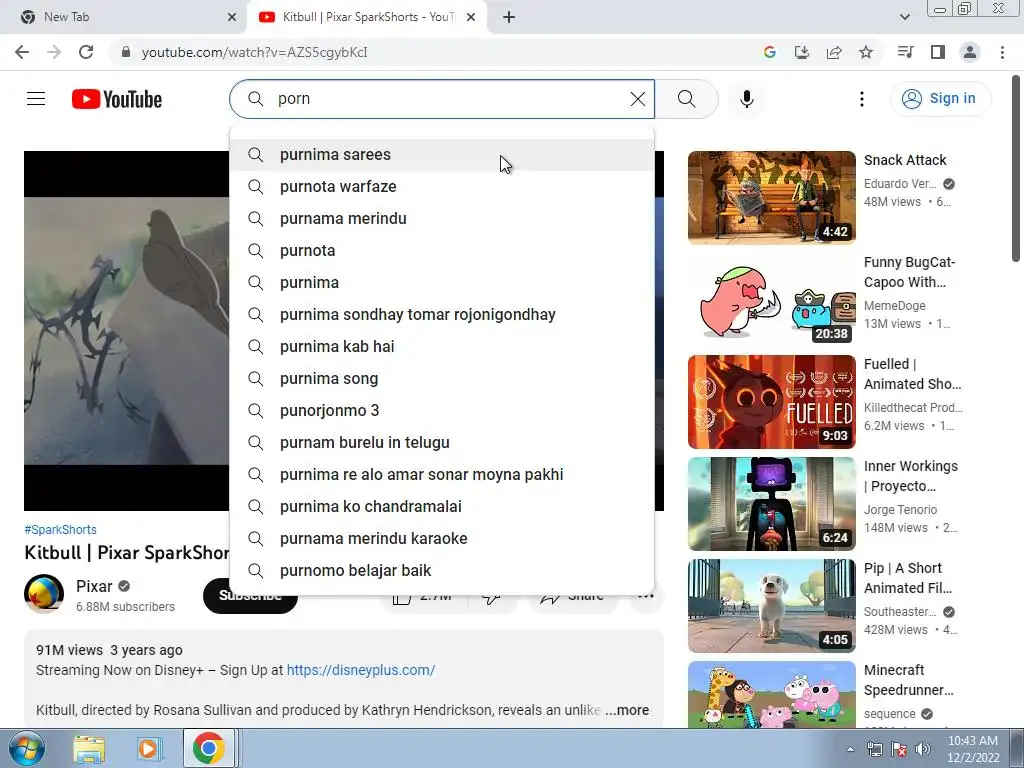Choose suggestion 'purnima kab hai'
The width and height of the screenshot is (1024, 768).
click(441, 347)
